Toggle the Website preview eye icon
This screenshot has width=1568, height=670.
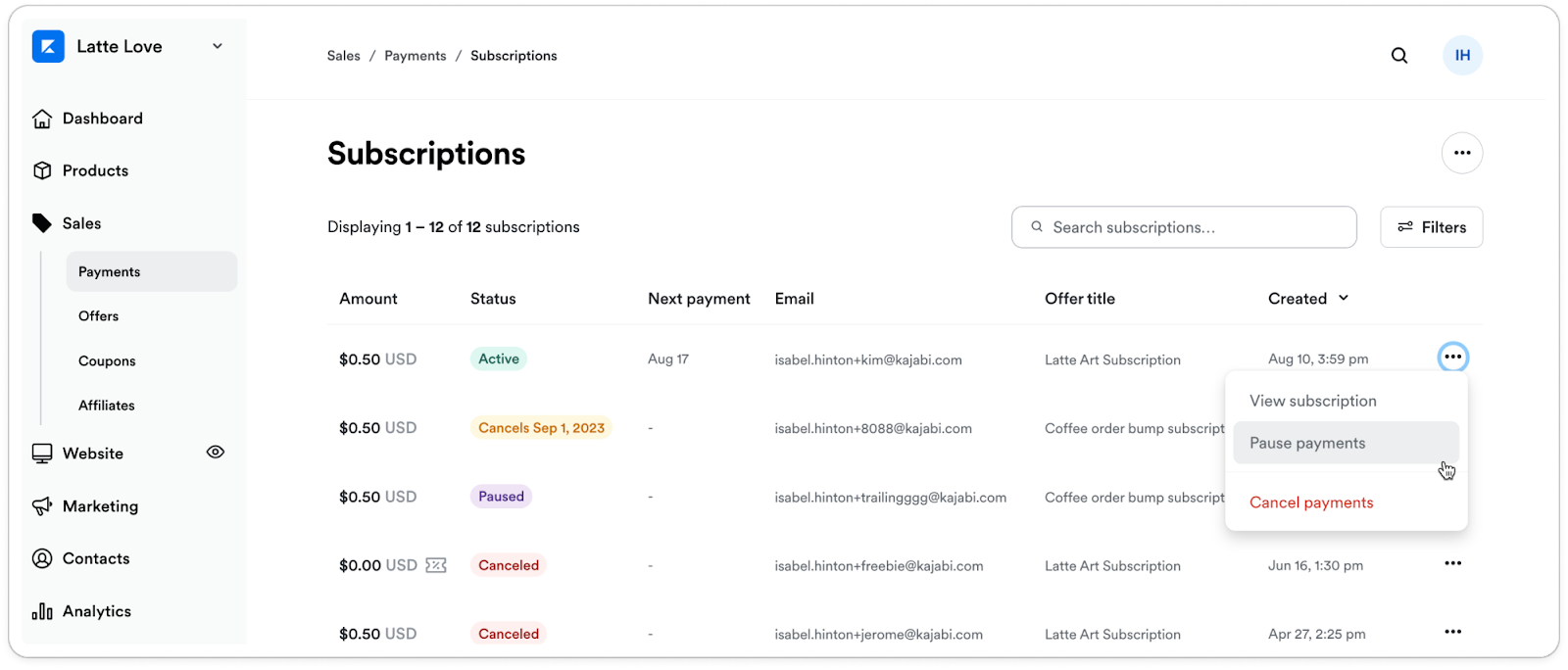(216, 453)
